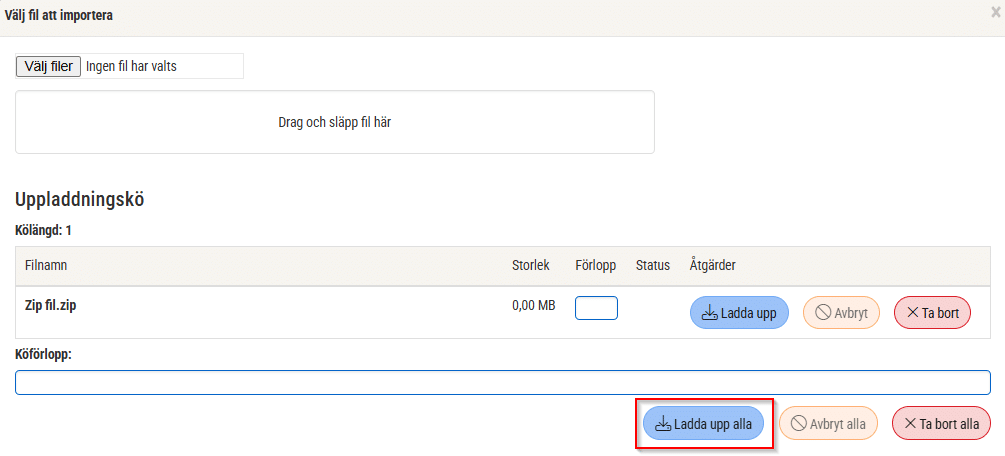Click the Filnamn column header
This screenshot has width=1005, height=456.
tap(46, 265)
